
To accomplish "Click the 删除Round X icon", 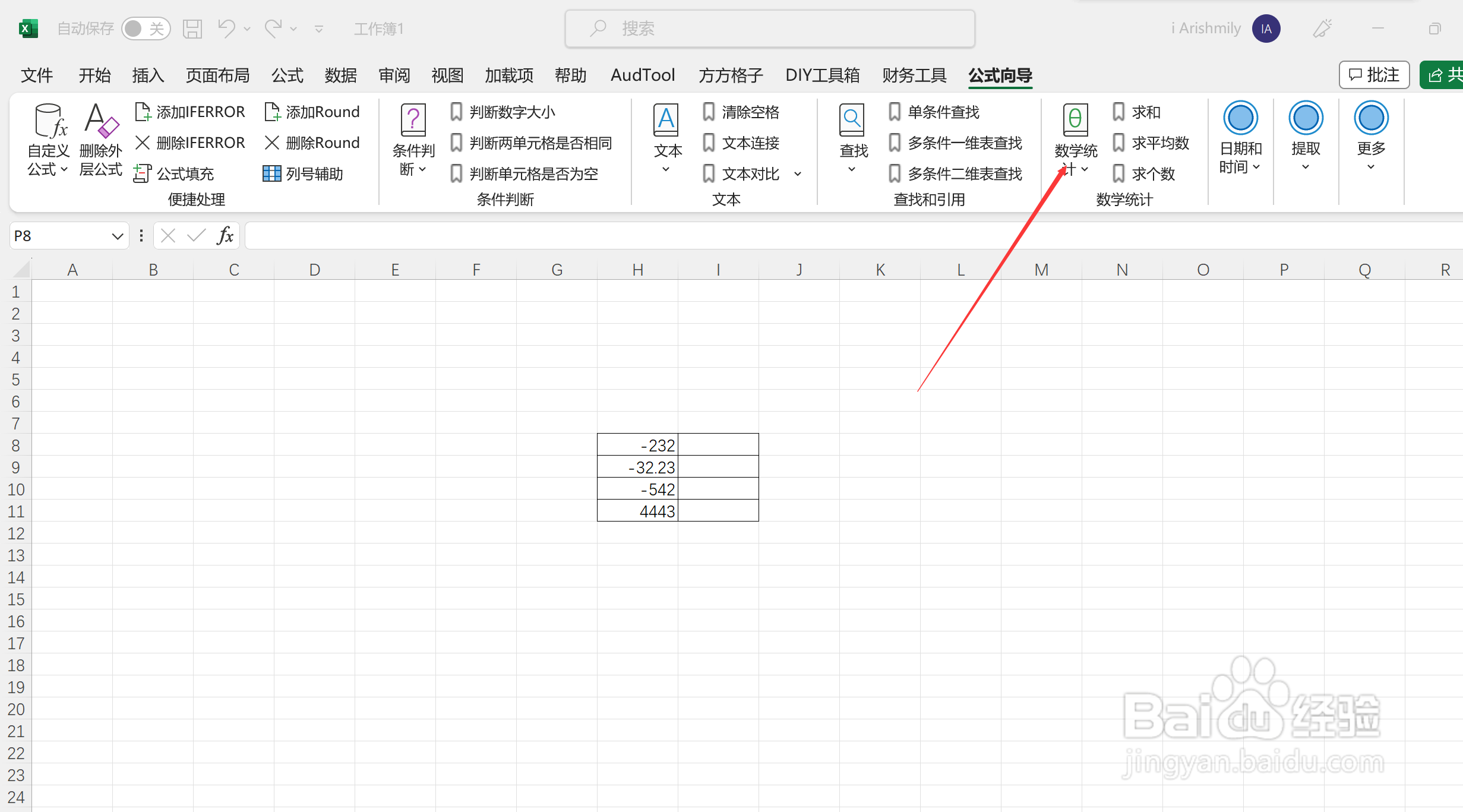I will [x=271, y=143].
